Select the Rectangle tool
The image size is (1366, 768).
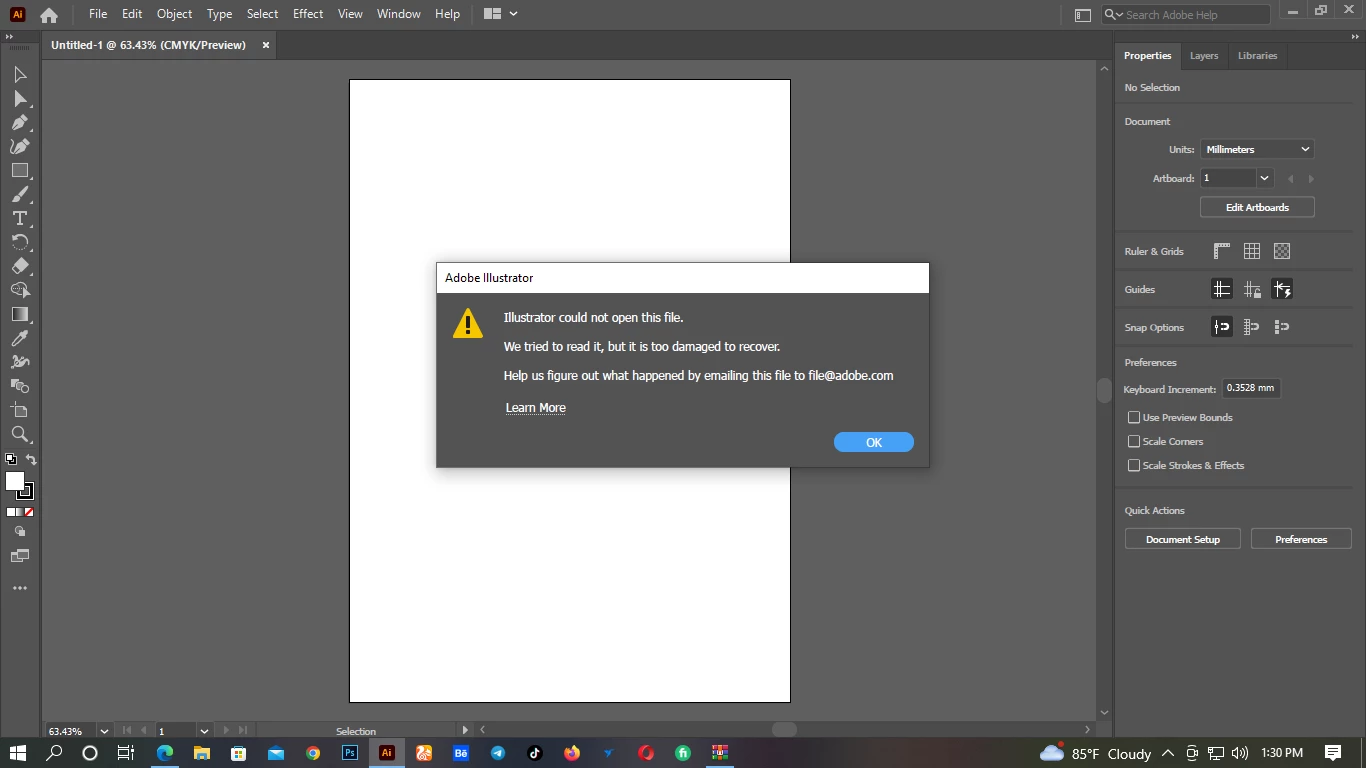point(20,171)
